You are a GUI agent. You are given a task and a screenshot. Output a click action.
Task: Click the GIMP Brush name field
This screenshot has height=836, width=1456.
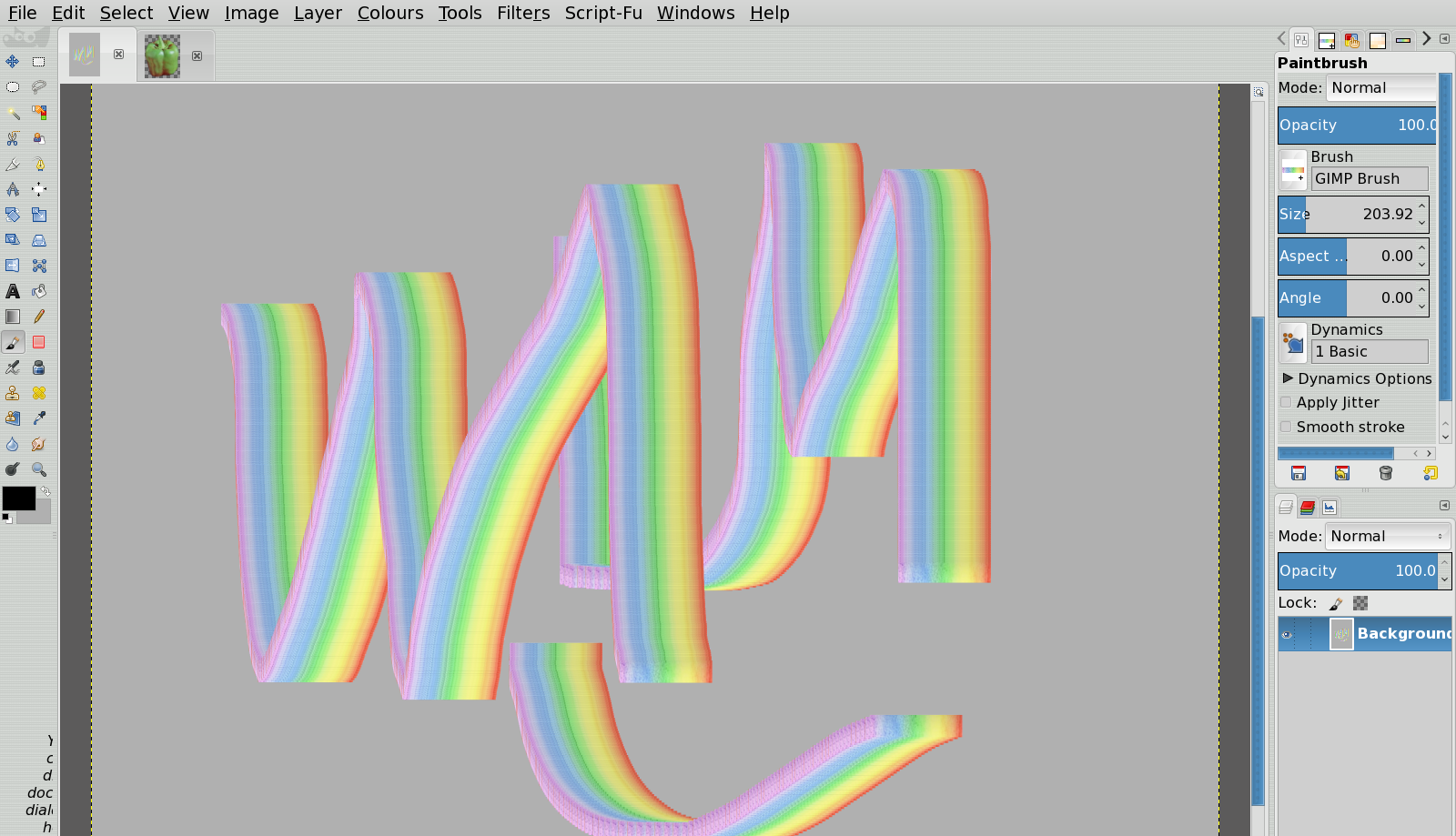click(1370, 178)
